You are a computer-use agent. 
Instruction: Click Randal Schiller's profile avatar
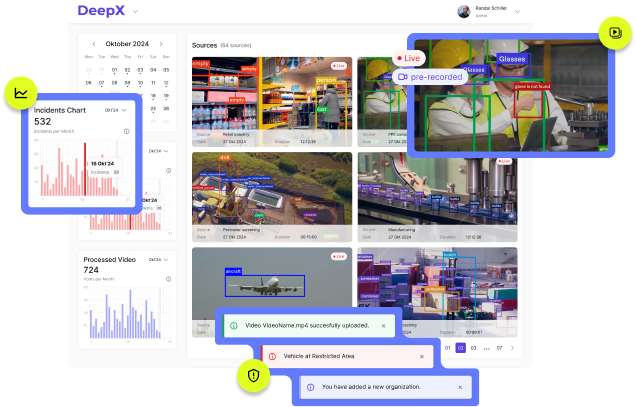(463, 12)
